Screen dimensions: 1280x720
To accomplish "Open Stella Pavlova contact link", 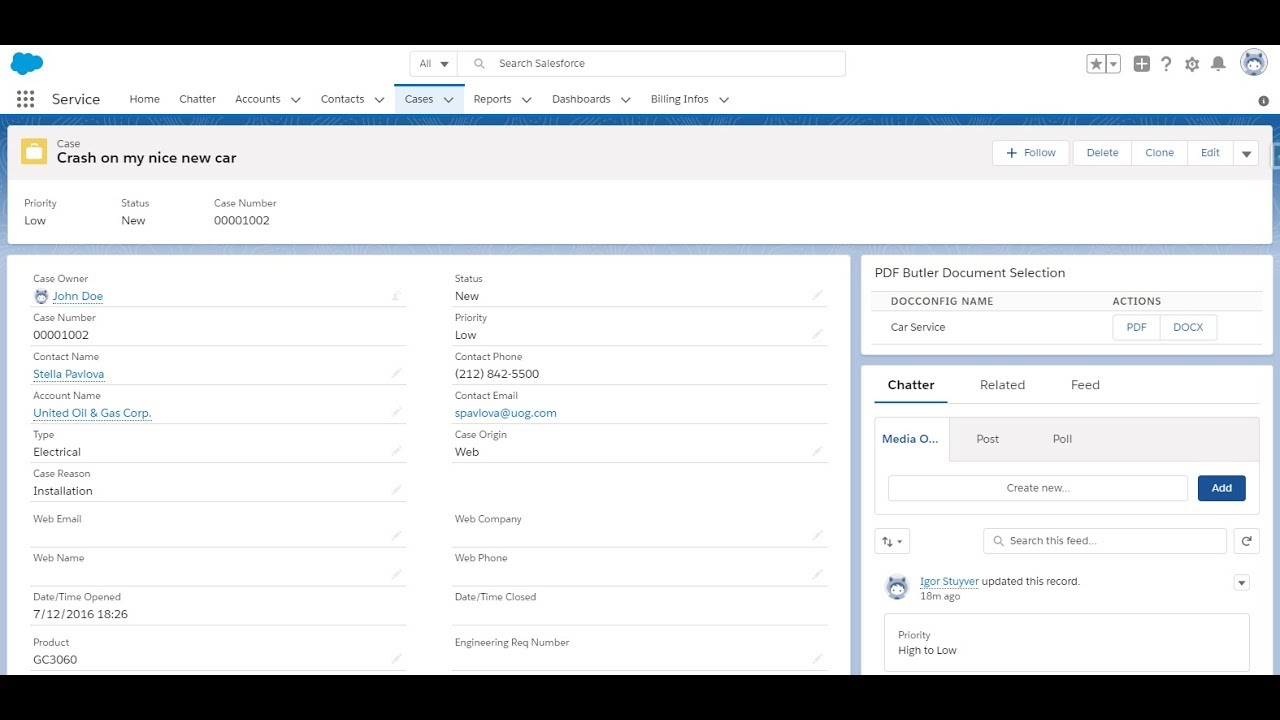I will click(68, 374).
